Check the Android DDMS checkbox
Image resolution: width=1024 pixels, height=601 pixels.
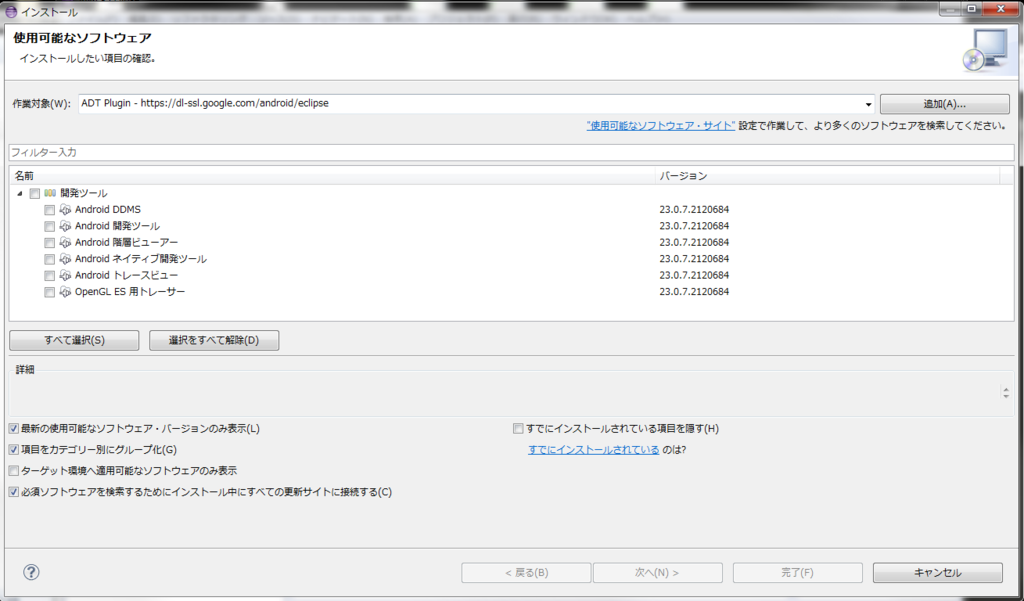(49, 209)
